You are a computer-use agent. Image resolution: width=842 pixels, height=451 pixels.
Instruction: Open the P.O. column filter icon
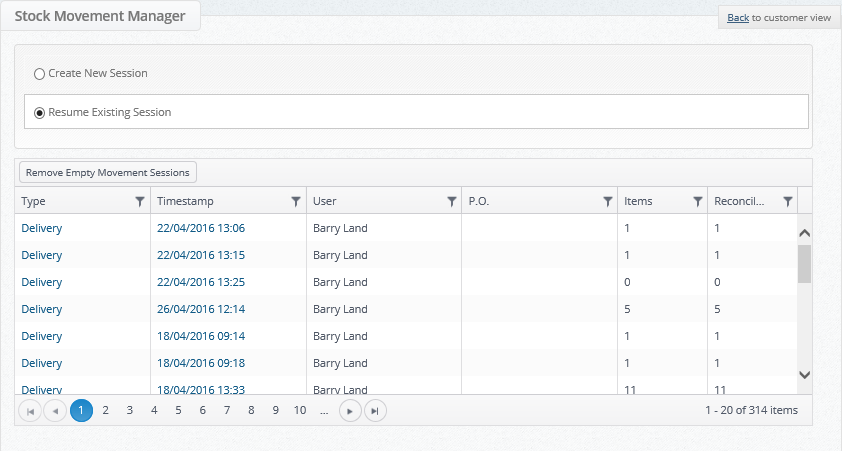pyautogui.click(x=607, y=201)
